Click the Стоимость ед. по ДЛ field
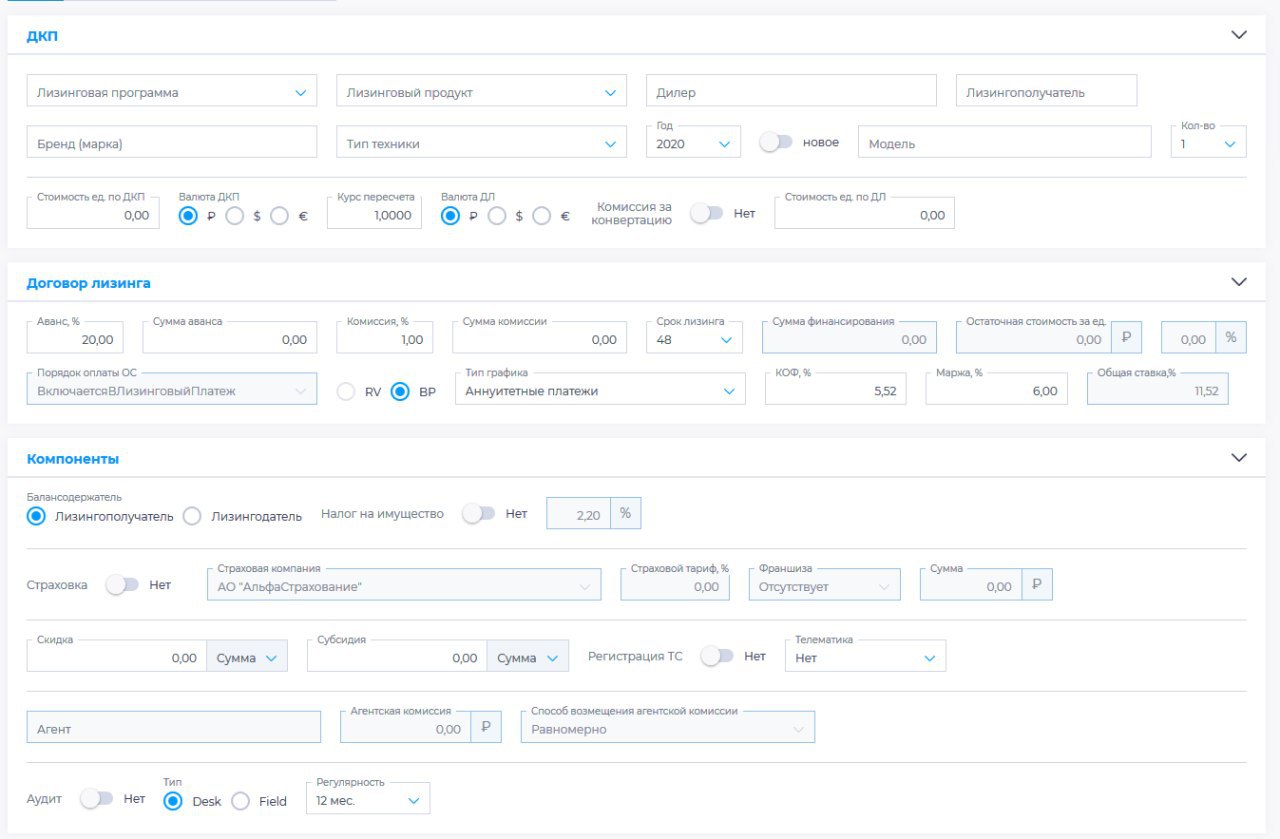Screen dimensions: 1280x839 (864, 214)
